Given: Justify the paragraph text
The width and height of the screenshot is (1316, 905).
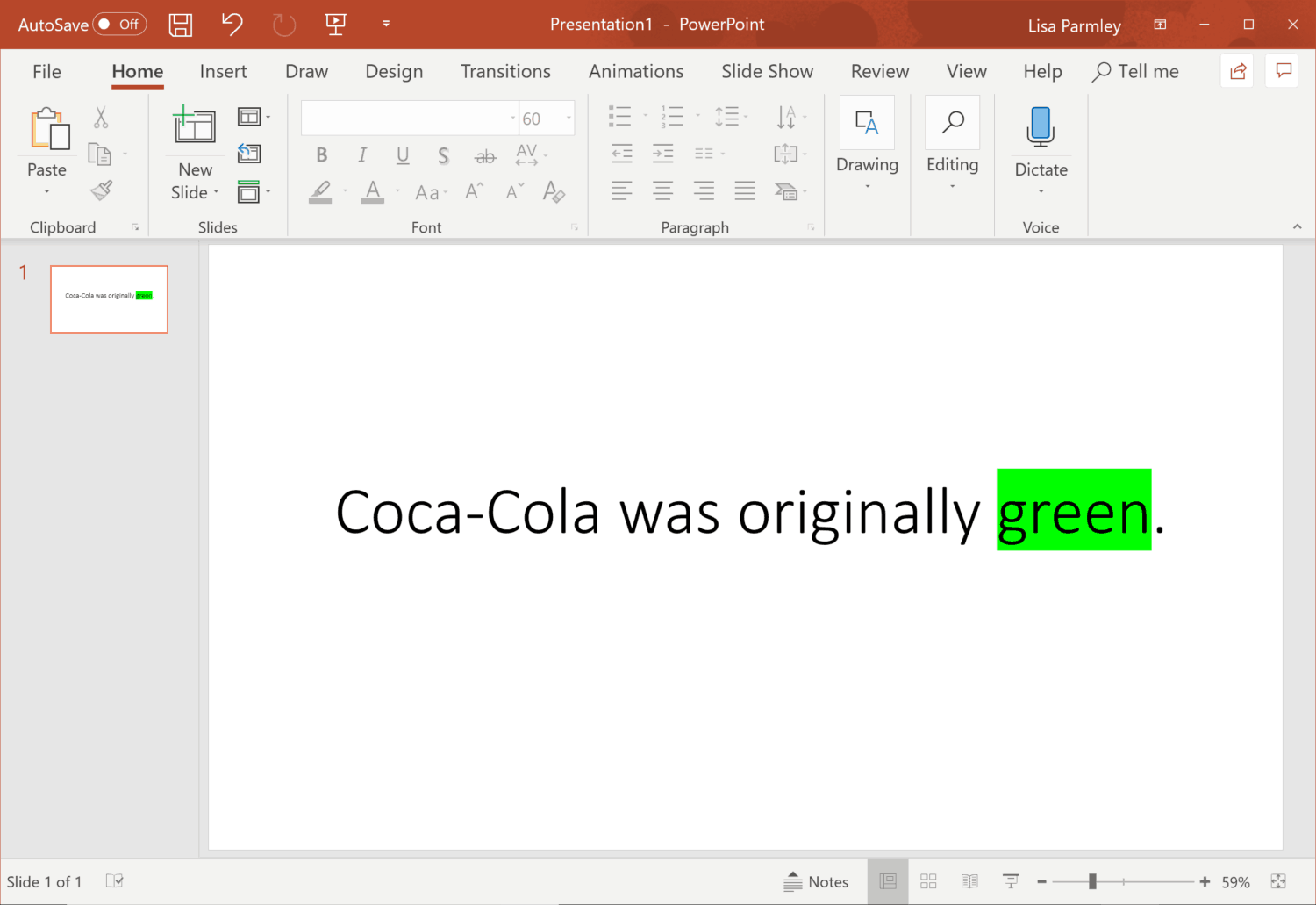Looking at the screenshot, I should [745, 190].
